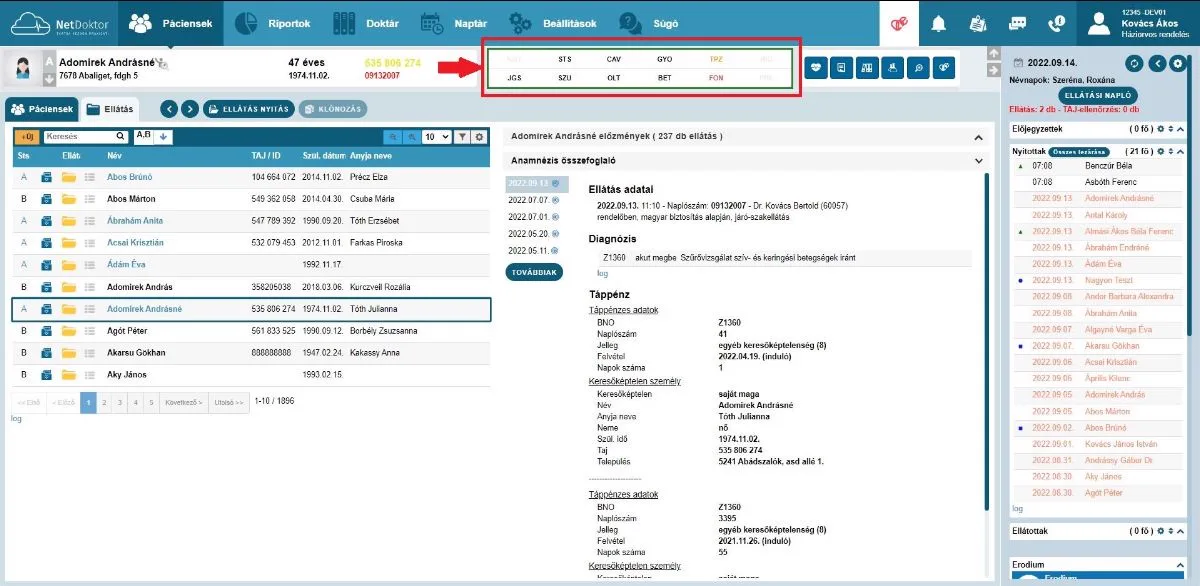Click the STS code in the highlighted grid

(565, 59)
